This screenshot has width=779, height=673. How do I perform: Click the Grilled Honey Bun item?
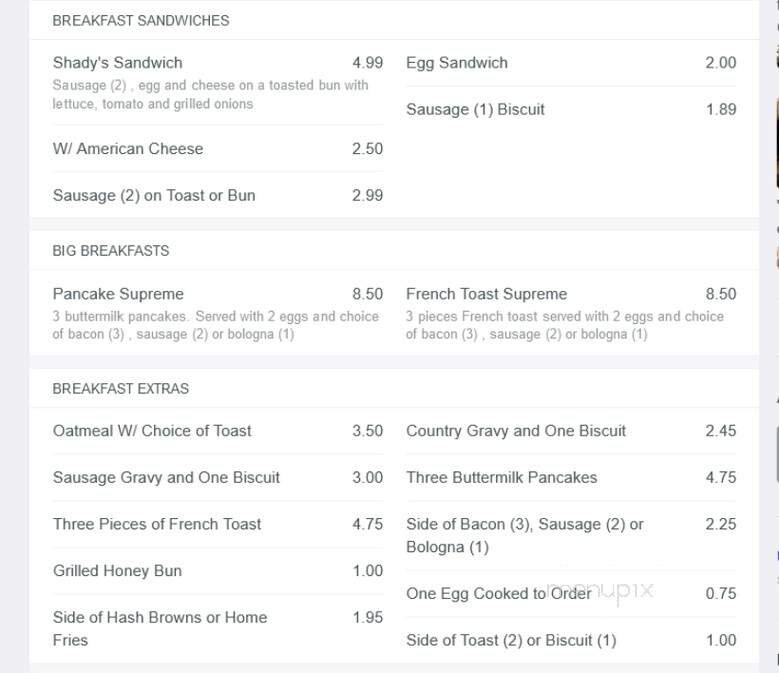117,571
